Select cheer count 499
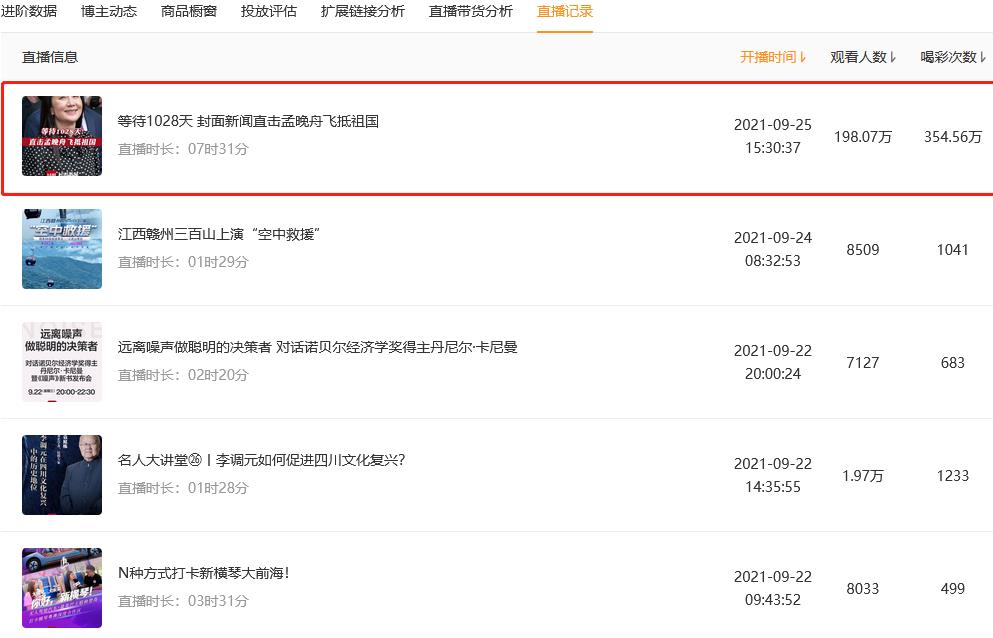 (953, 589)
